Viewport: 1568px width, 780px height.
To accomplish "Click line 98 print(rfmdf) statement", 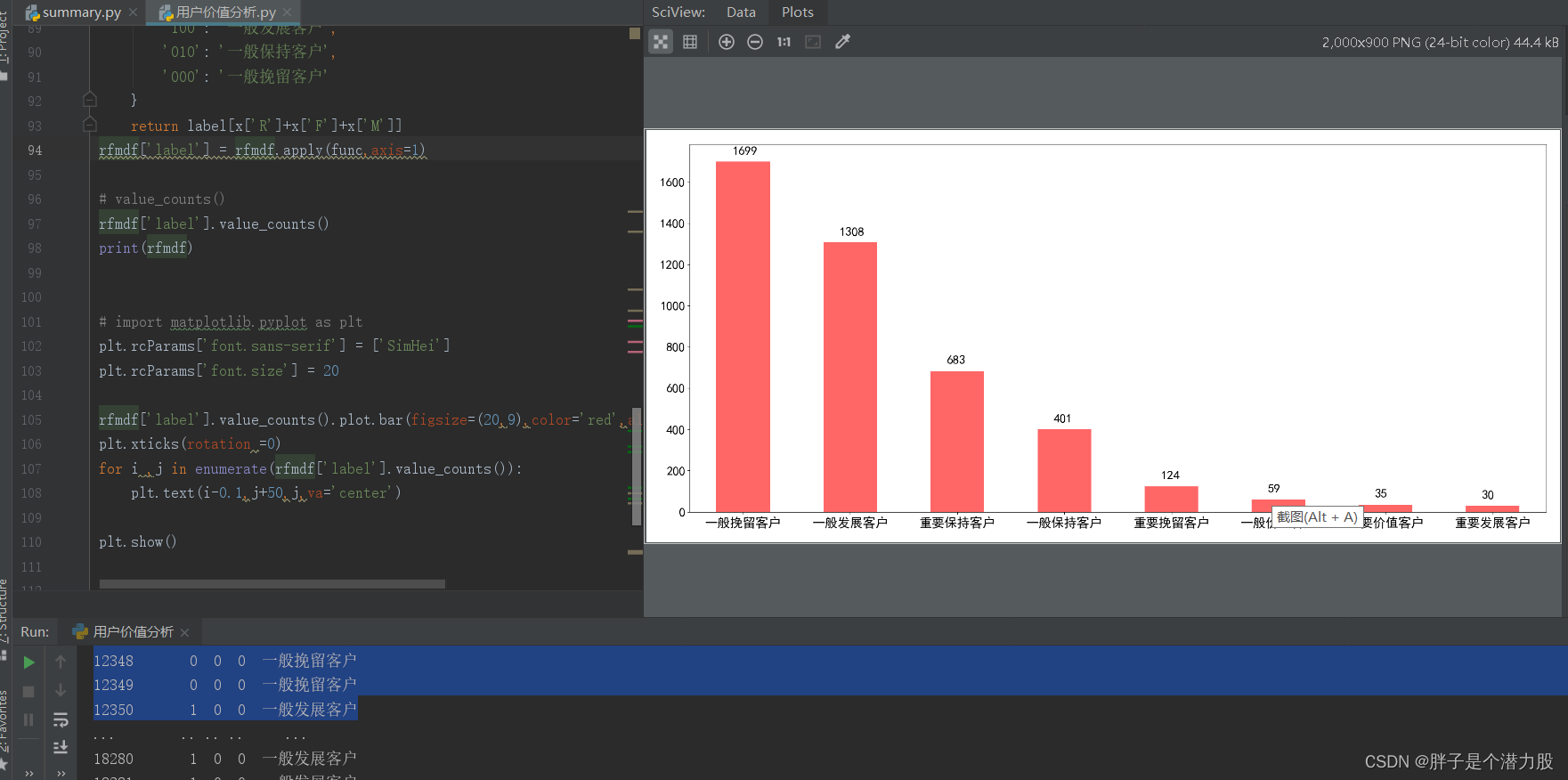I will 145,248.
